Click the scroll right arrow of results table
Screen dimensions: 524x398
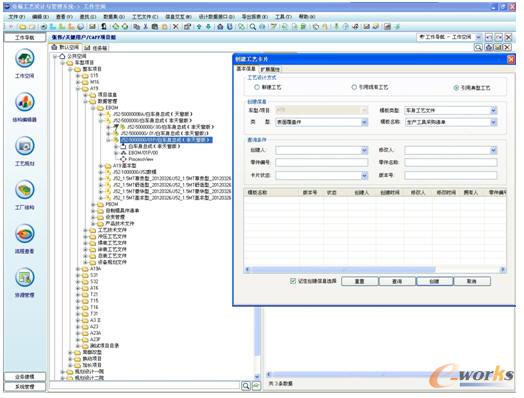point(503,269)
